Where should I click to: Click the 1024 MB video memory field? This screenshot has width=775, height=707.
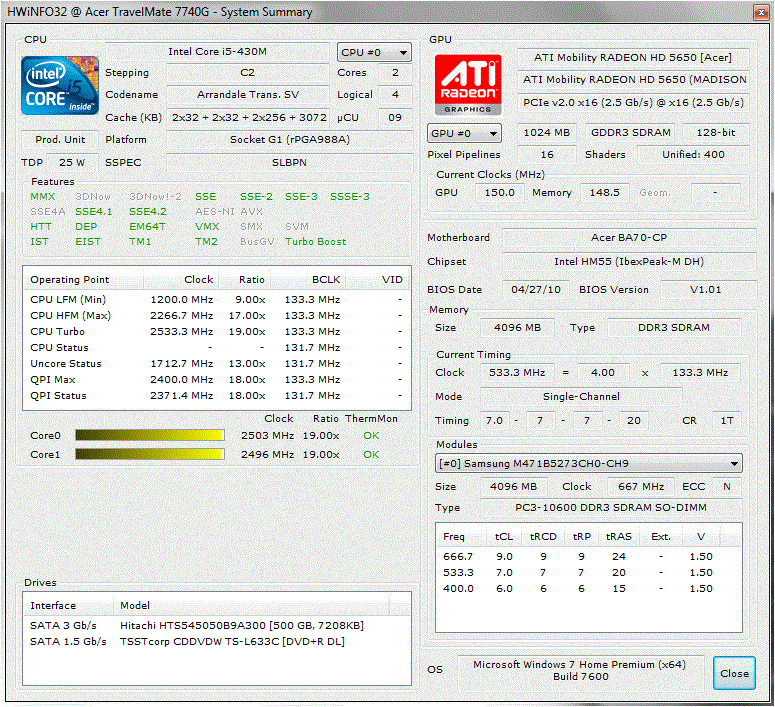coord(547,133)
